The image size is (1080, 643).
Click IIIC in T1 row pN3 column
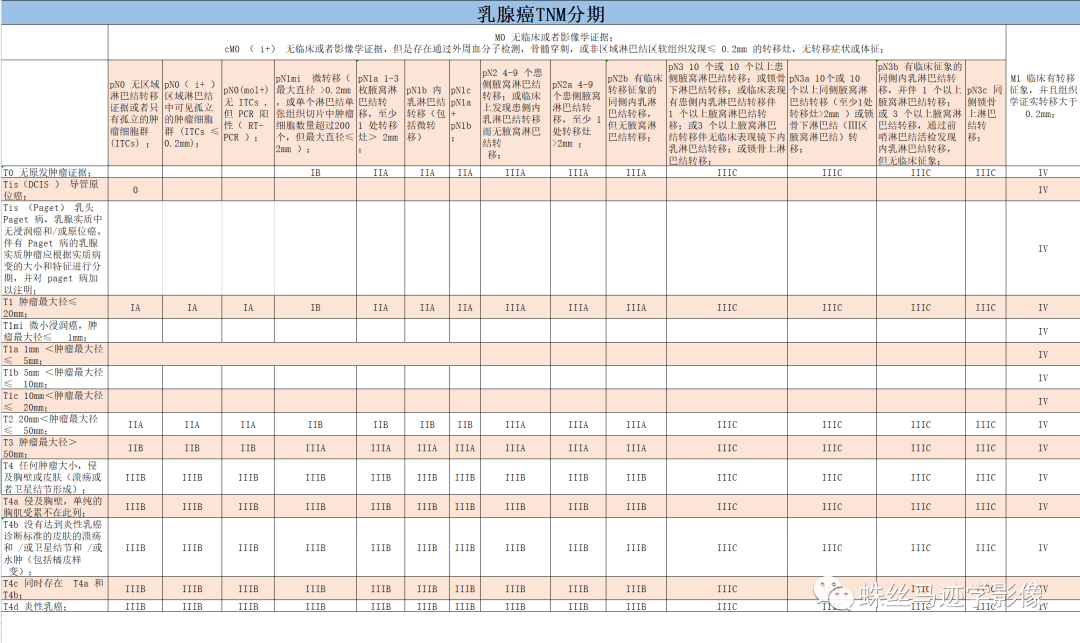pyautogui.click(x=727, y=308)
